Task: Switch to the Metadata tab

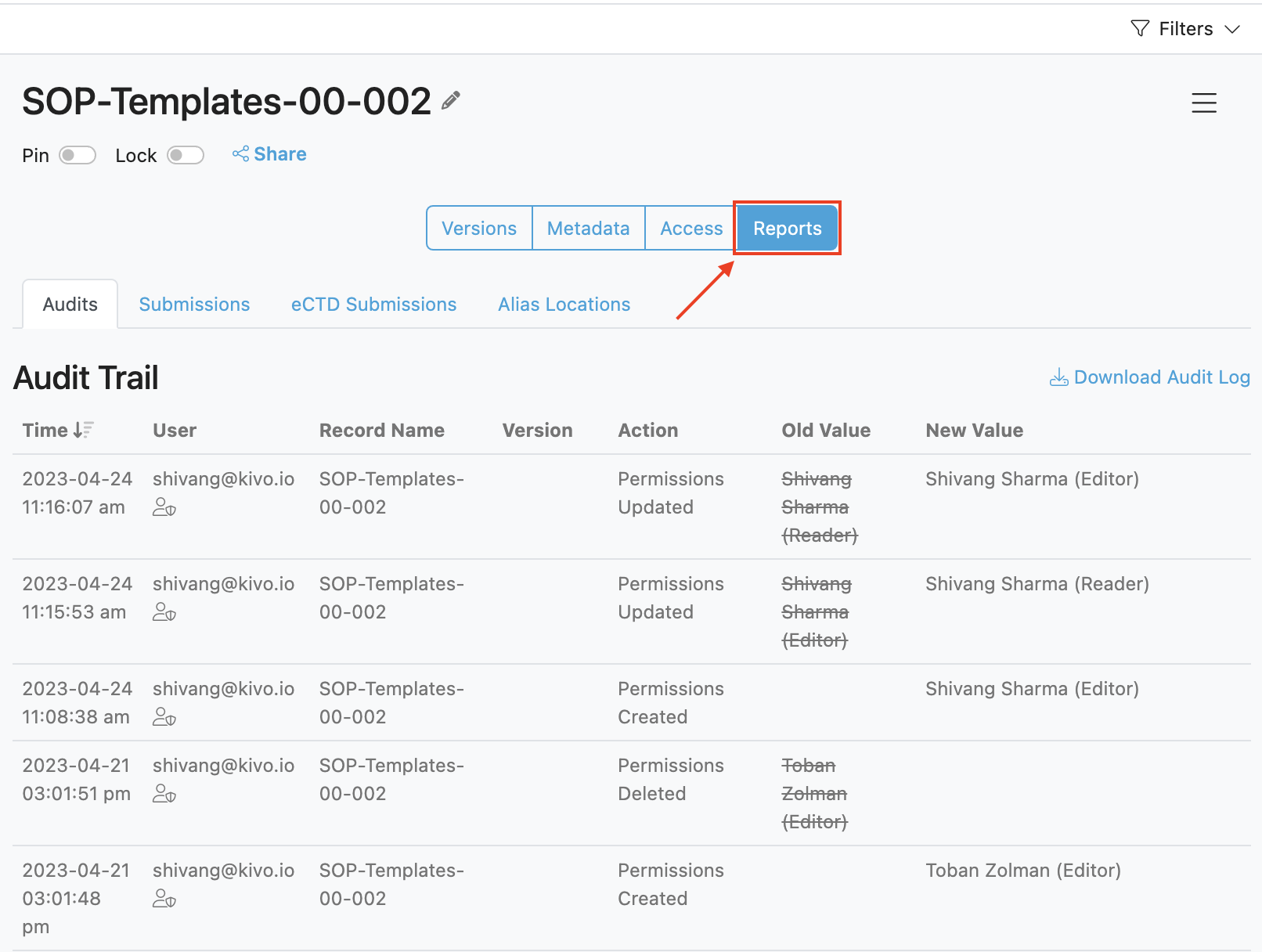Action: pos(589,229)
